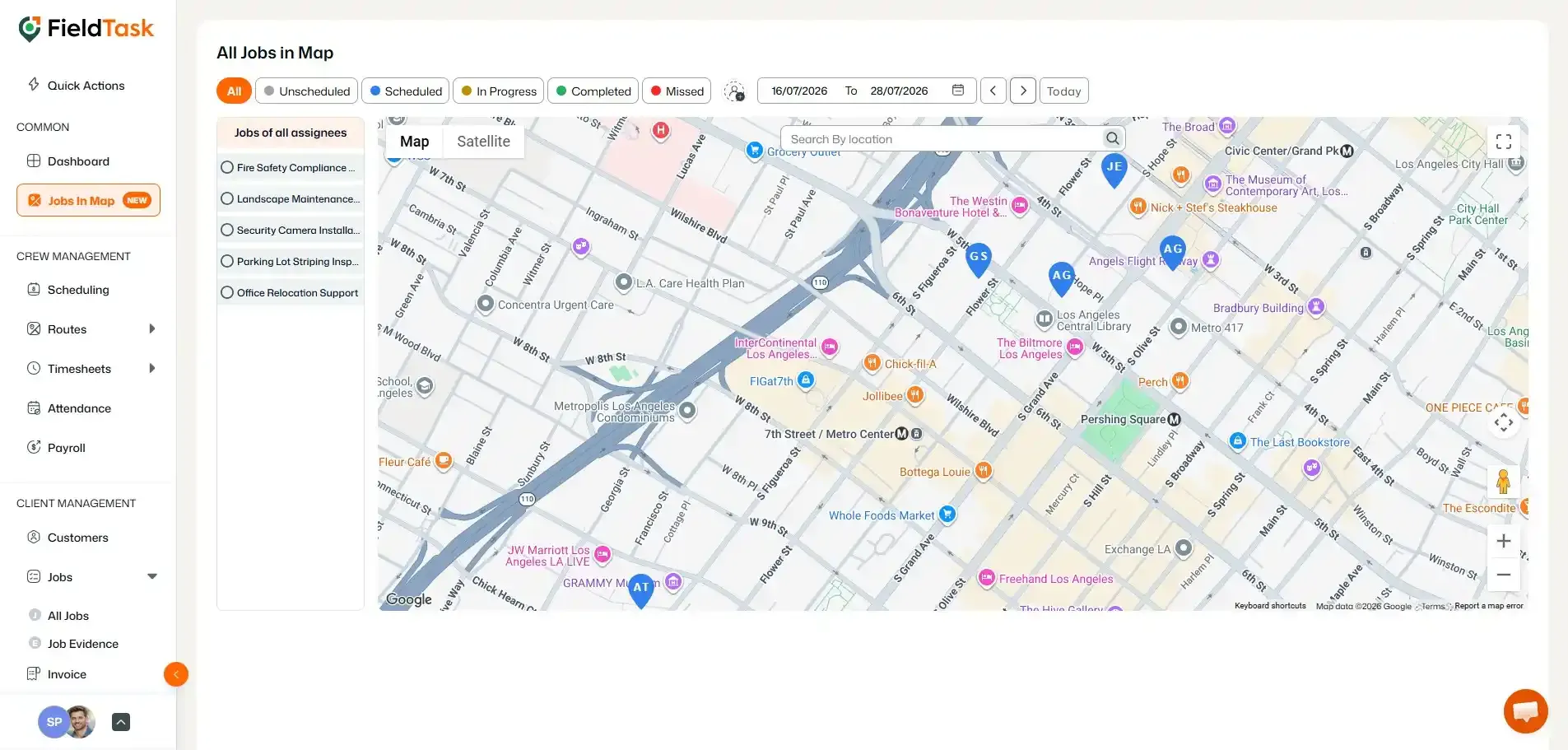Collapse the Jobs submenu arrow
Viewport: 1568px width, 750px height.
click(152, 576)
